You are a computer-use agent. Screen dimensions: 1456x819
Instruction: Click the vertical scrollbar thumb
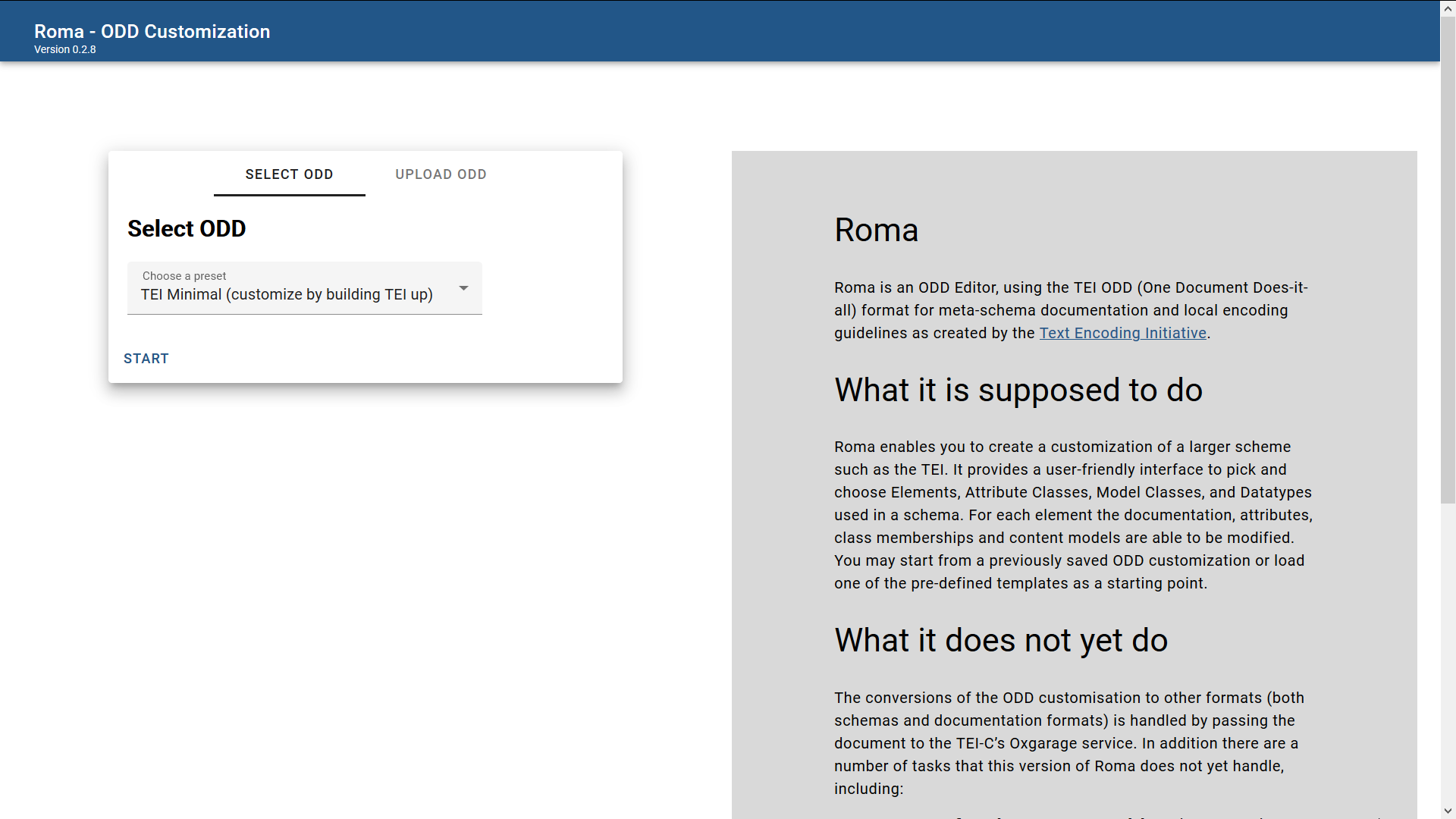(x=1448, y=259)
